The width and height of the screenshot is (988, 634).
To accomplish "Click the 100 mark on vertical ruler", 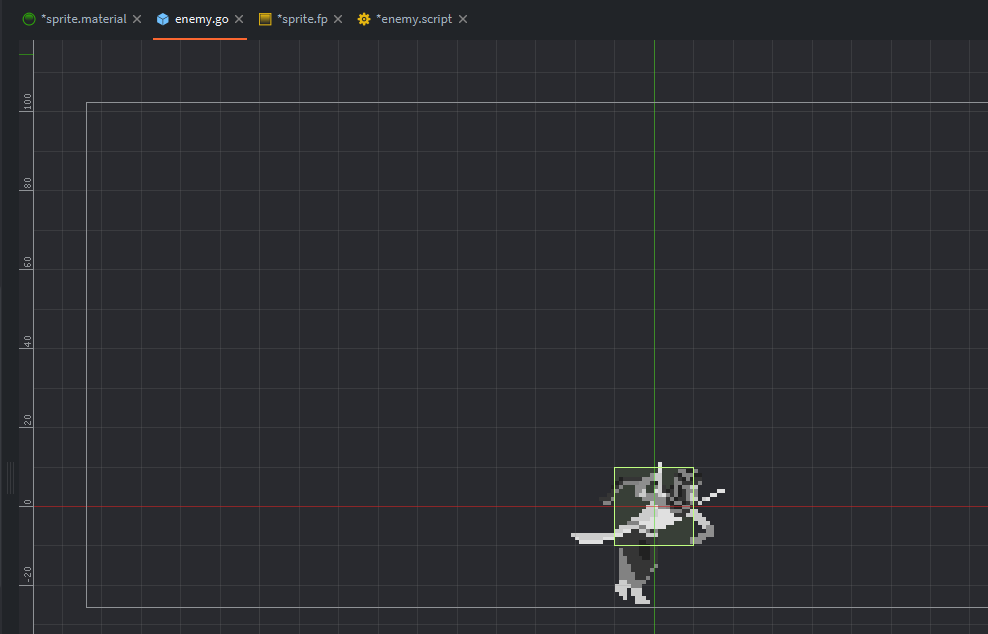I will tap(28, 105).
